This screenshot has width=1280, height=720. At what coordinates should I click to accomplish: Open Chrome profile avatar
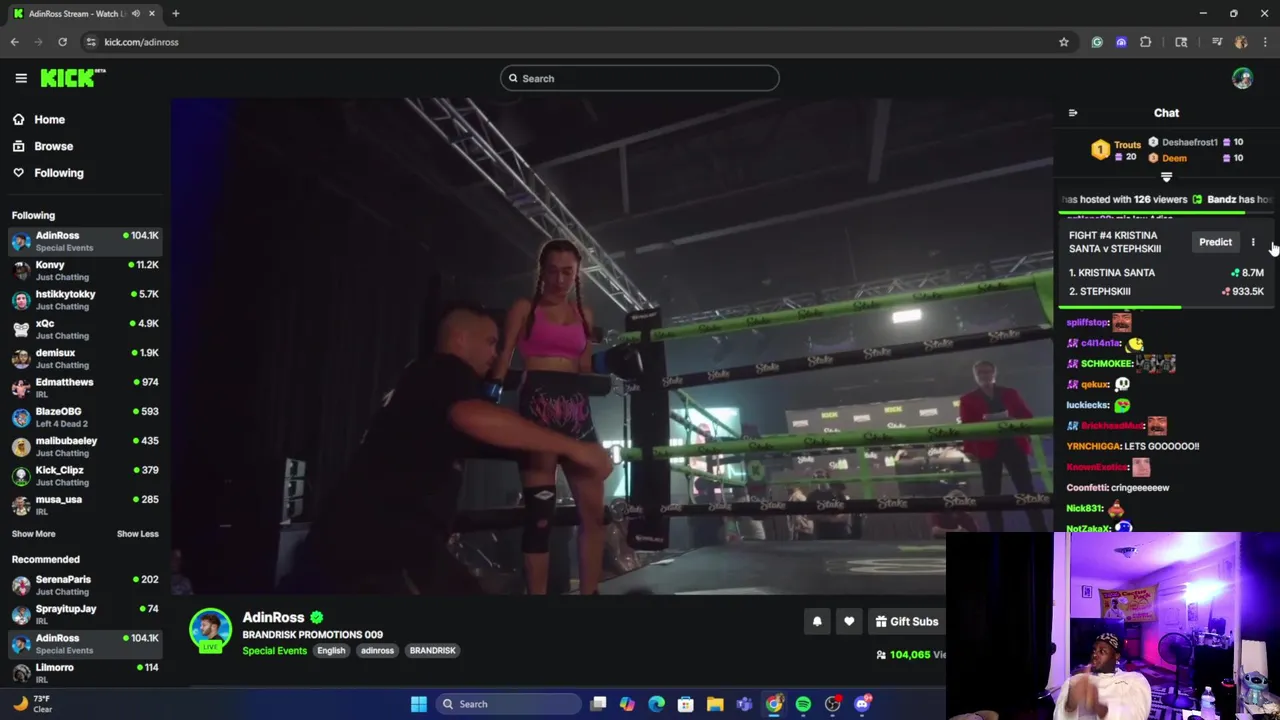point(1241,42)
